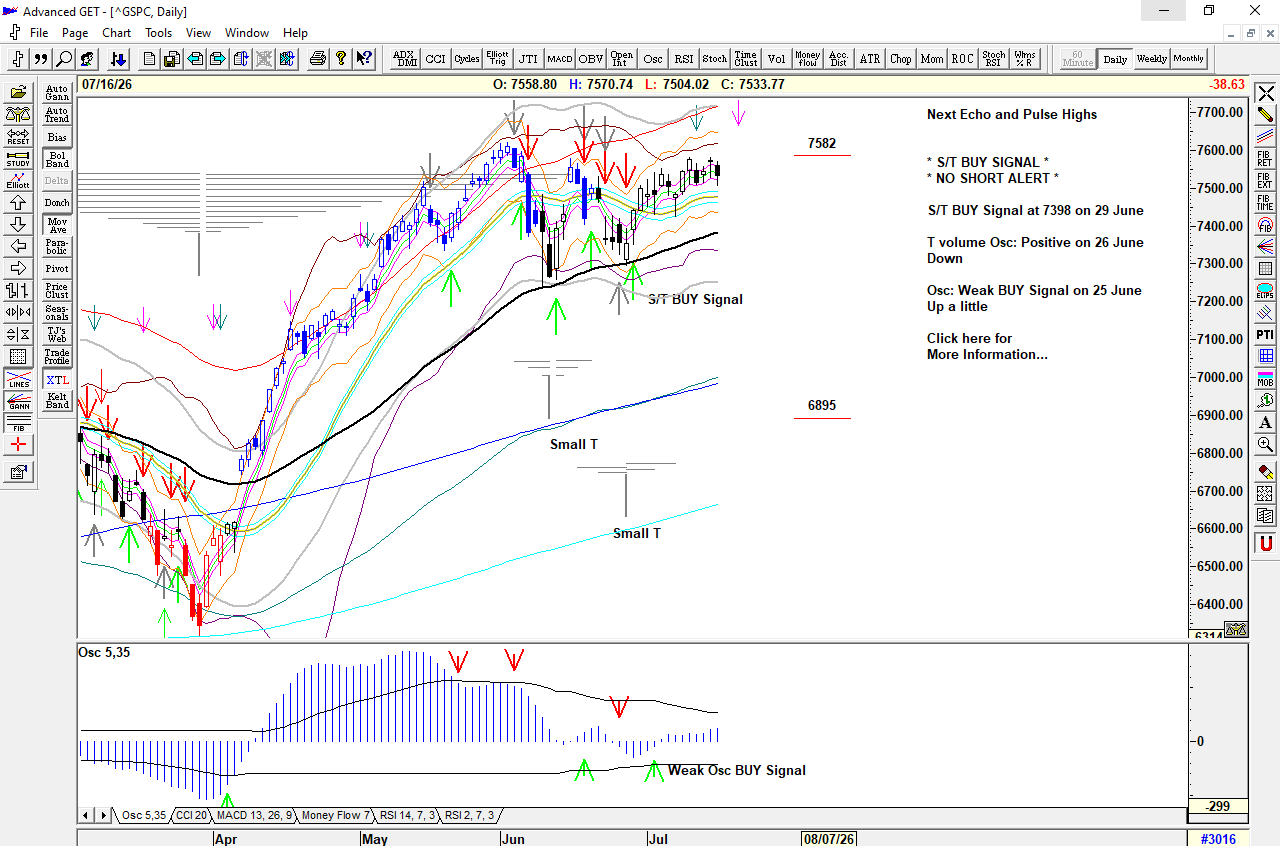
Task: Toggle the Bol Band study button
Action: pos(57,159)
